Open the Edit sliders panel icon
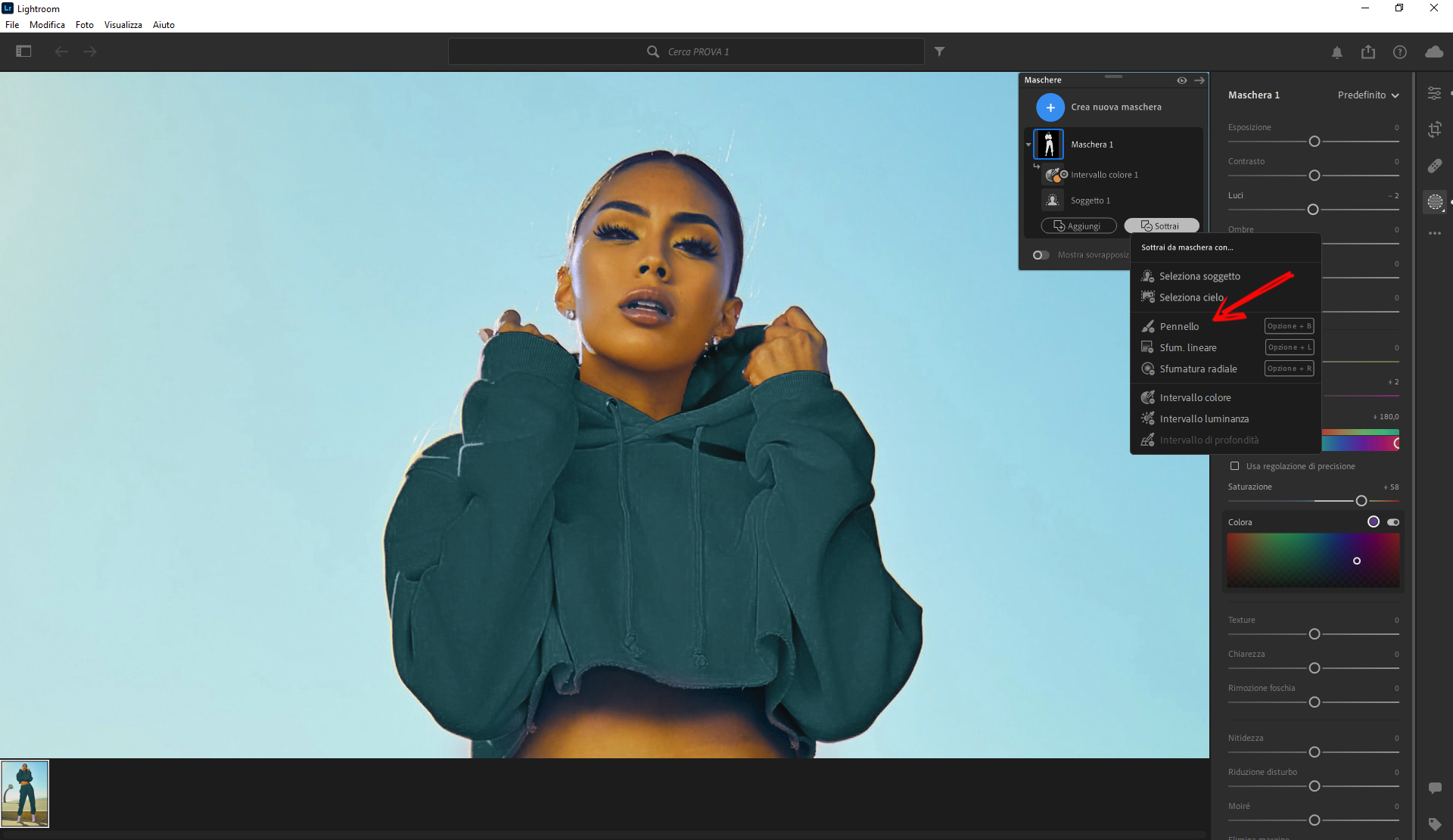The height and width of the screenshot is (840, 1453). point(1434,93)
